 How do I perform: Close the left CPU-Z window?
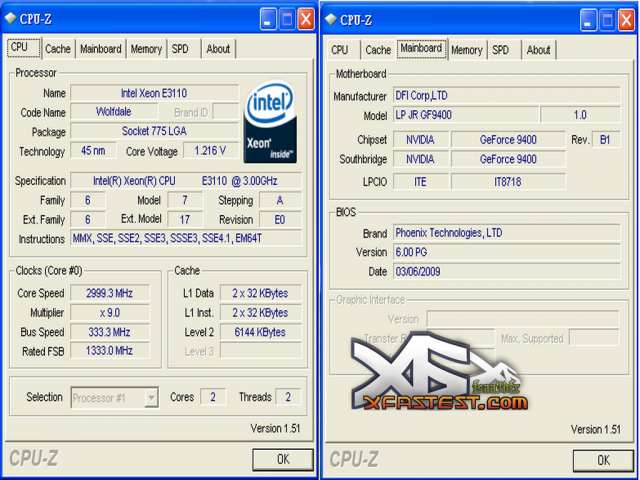(x=306, y=19)
